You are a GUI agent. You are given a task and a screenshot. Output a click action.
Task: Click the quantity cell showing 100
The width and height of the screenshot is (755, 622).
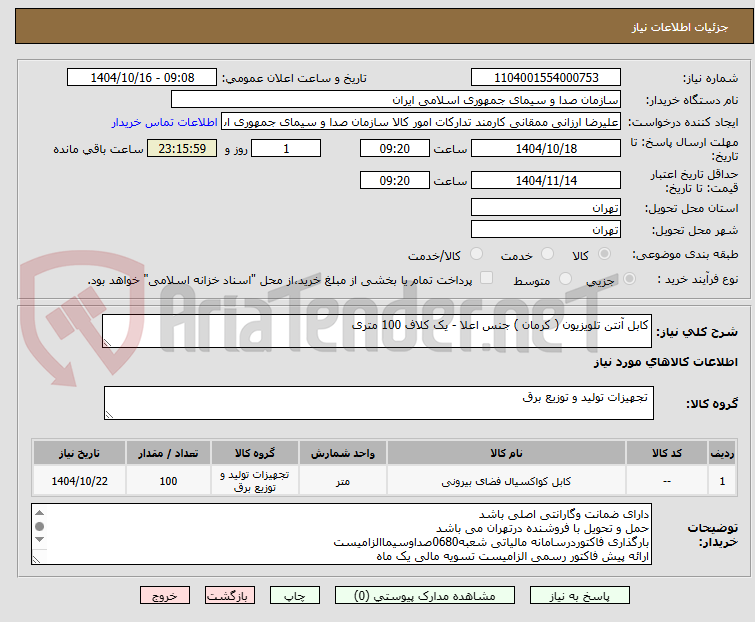[x=168, y=481]
